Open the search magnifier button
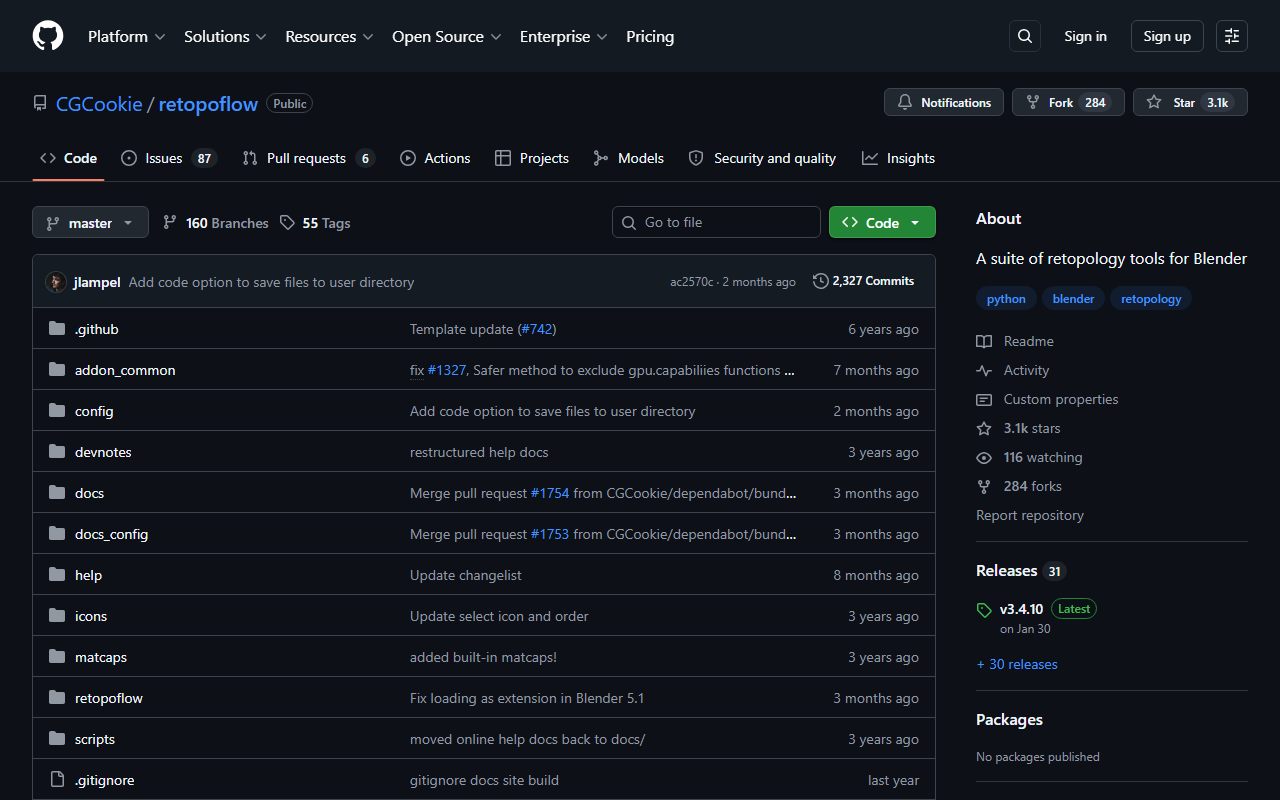1280x800 pixels. click(1025, 36)
